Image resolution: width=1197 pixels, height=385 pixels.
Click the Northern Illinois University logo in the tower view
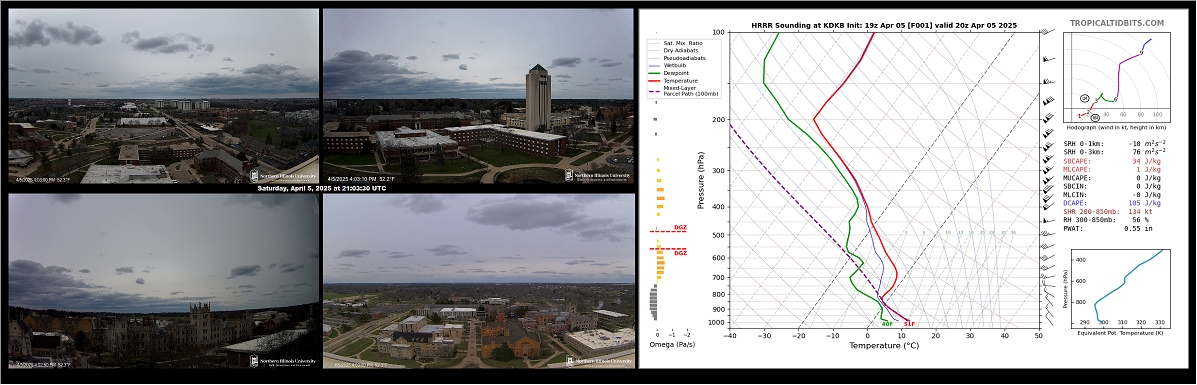point(598,176)
